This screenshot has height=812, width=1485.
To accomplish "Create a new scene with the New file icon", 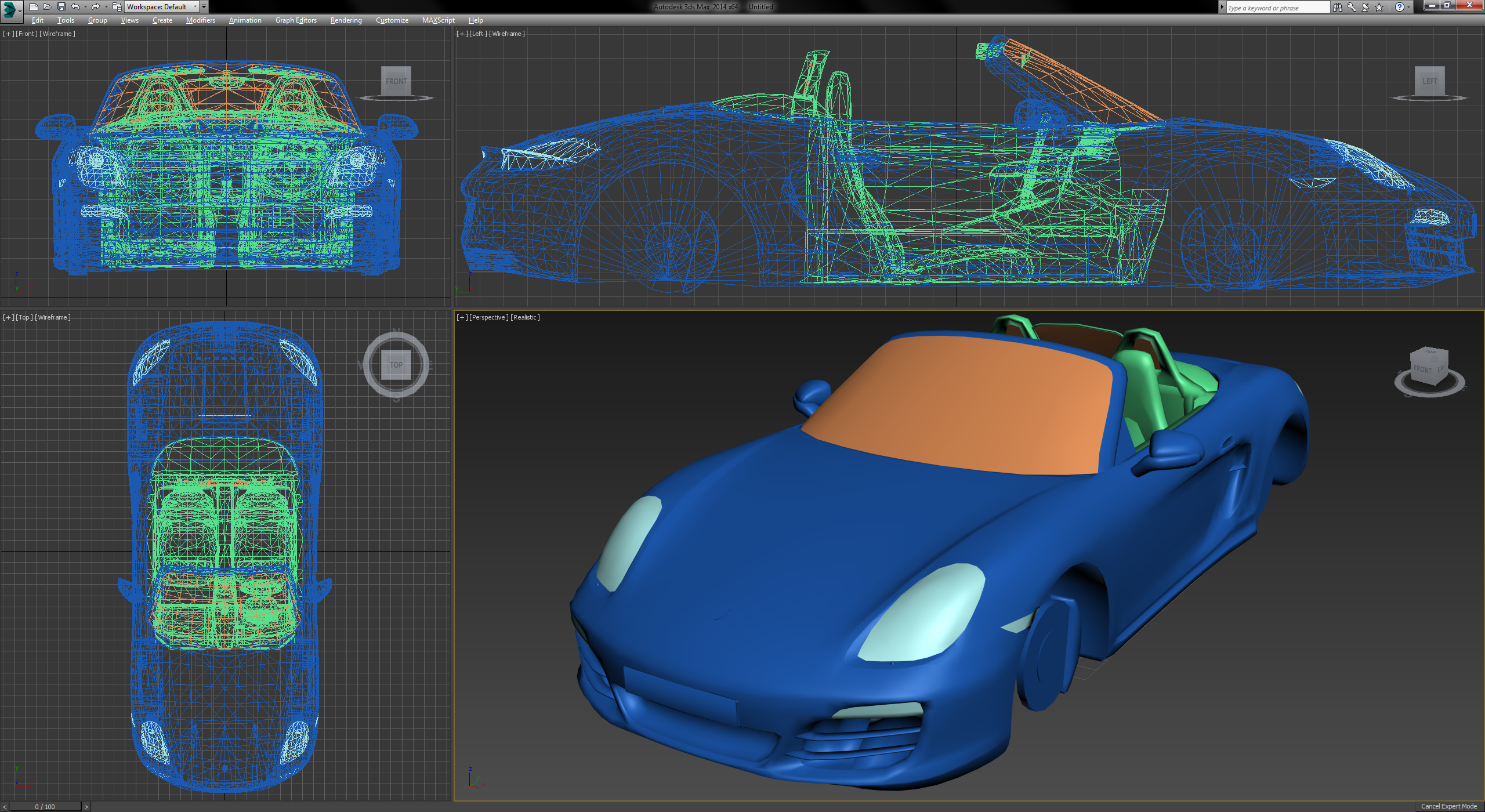I will pos(34,7).
